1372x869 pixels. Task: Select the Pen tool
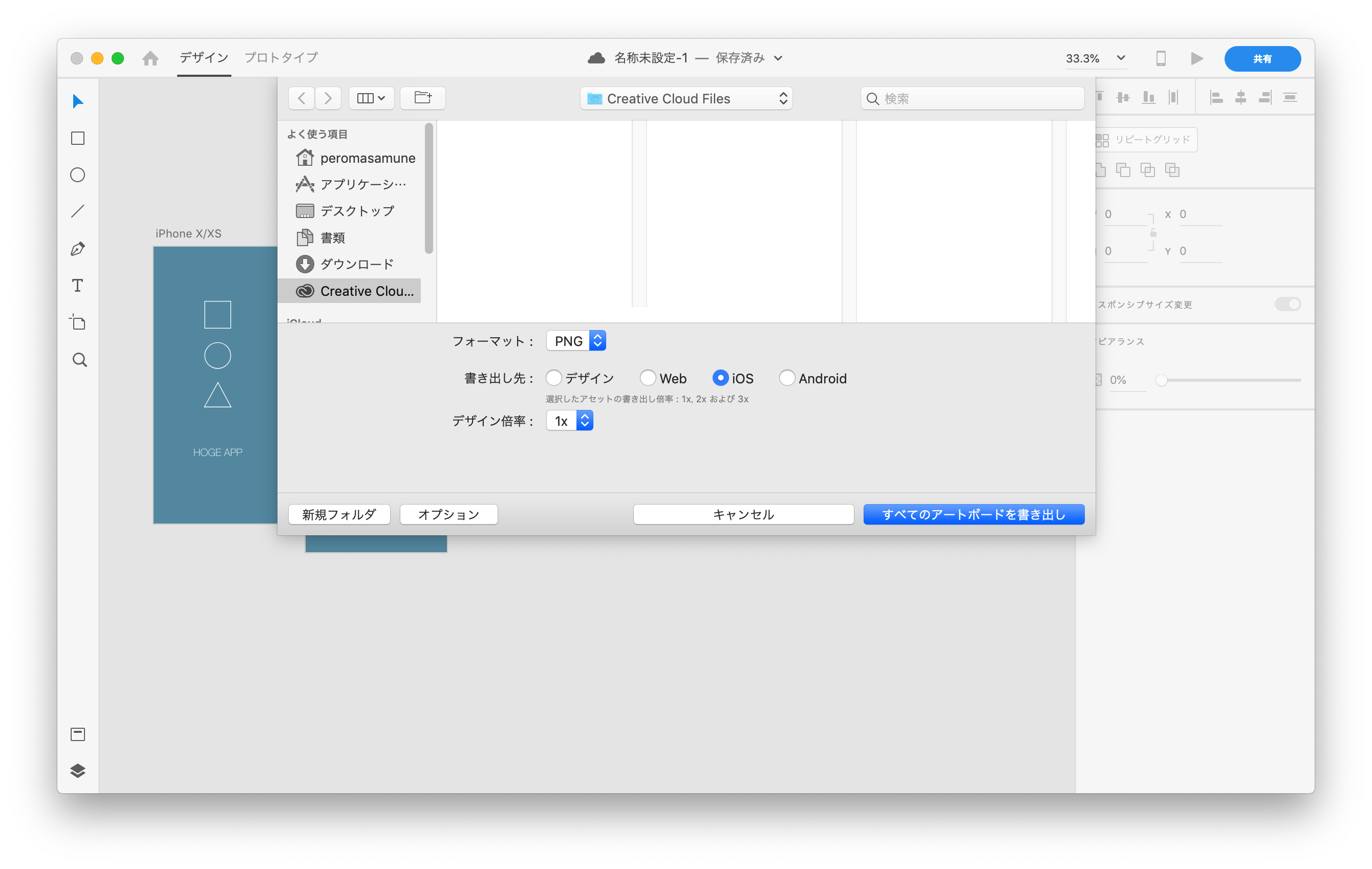(77, 249)
